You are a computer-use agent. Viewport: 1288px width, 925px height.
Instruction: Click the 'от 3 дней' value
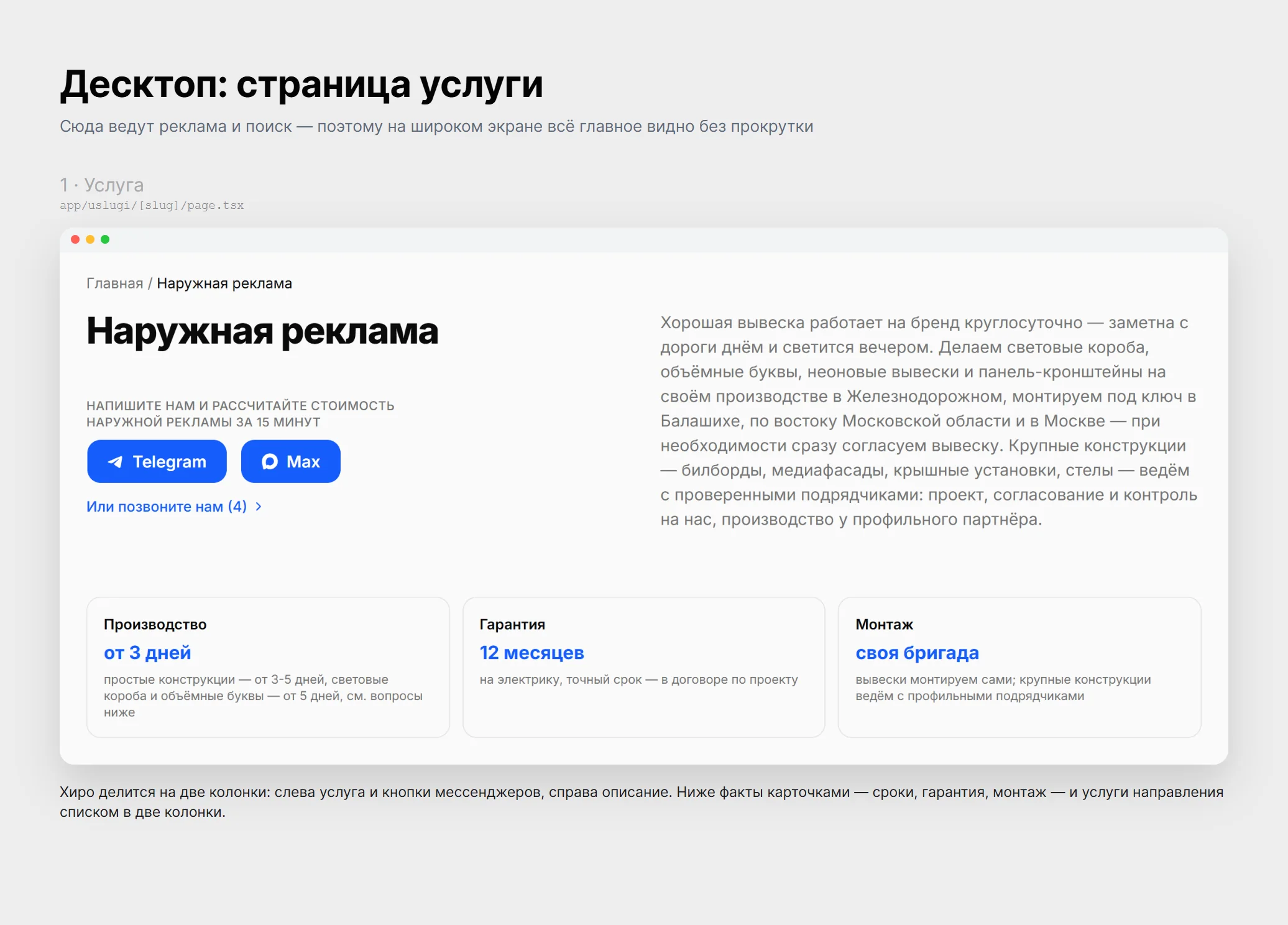pos(147,653)
